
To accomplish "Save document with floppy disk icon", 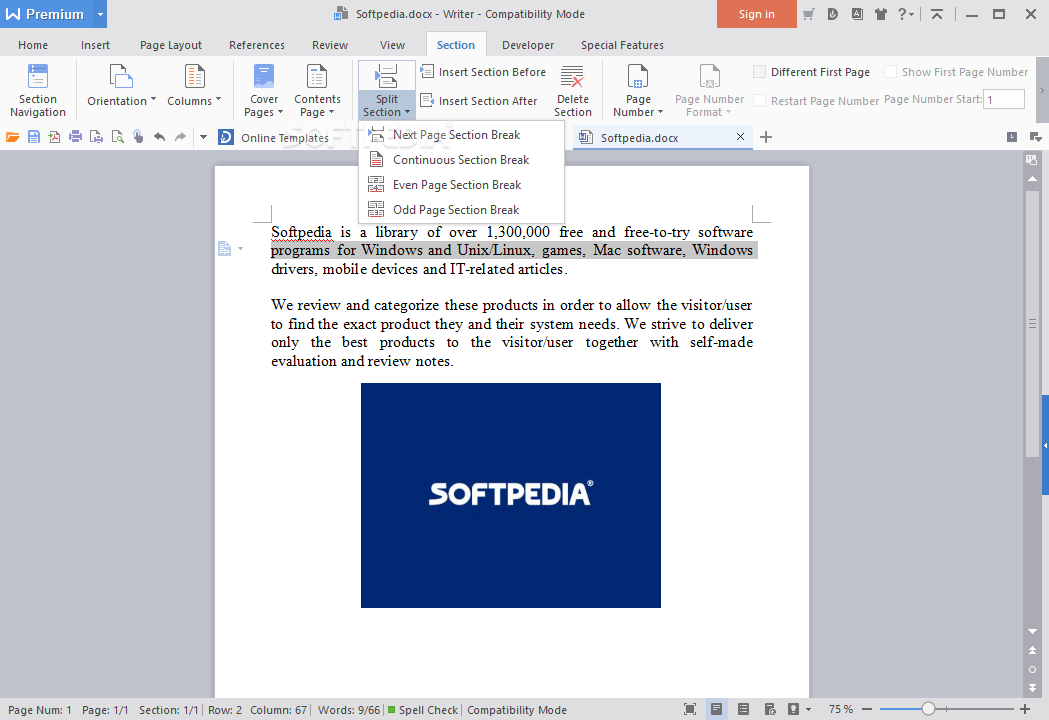I will (x=33, y=137).
